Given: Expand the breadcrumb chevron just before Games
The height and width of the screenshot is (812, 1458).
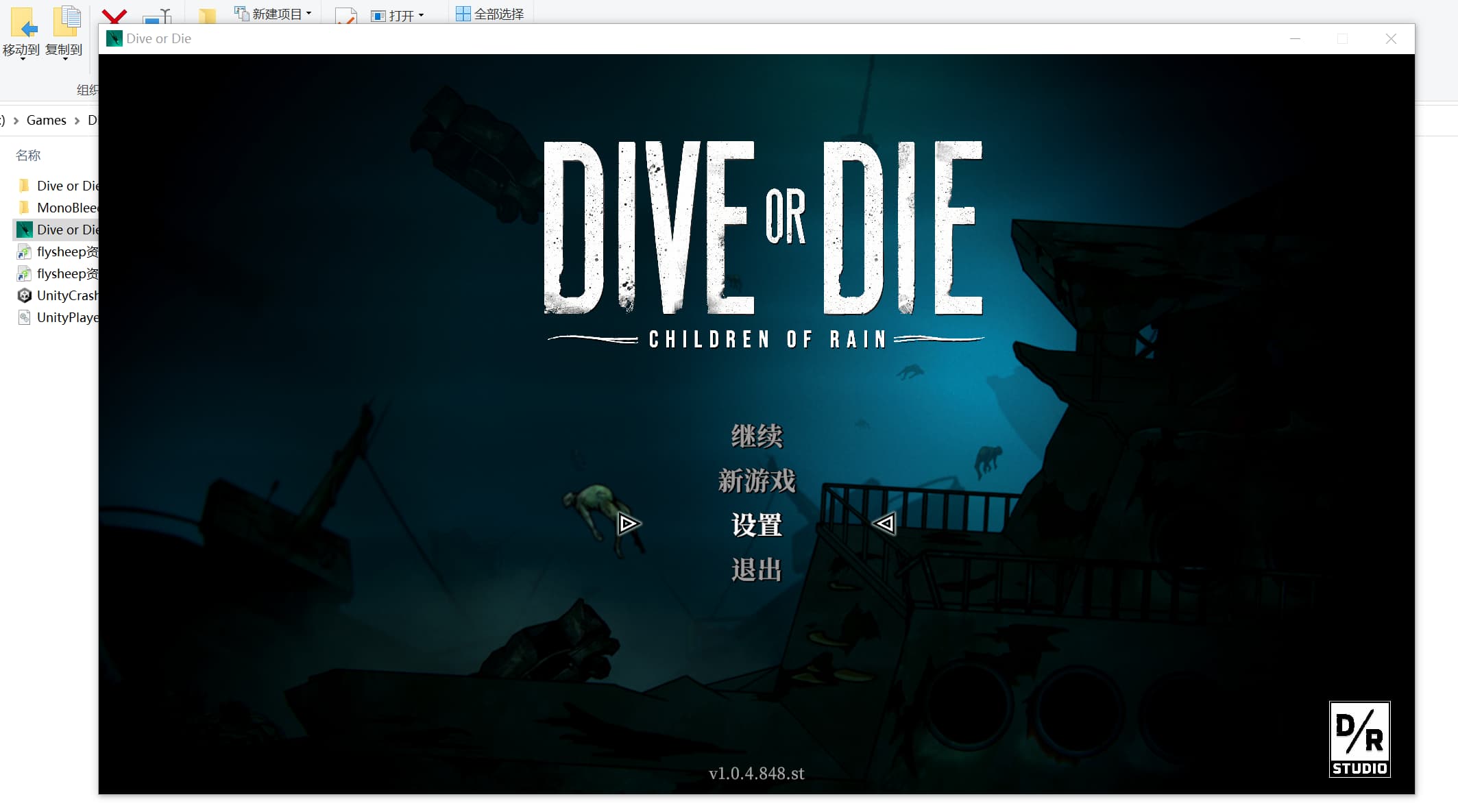Looking at the screenshot, I should 16,121.
